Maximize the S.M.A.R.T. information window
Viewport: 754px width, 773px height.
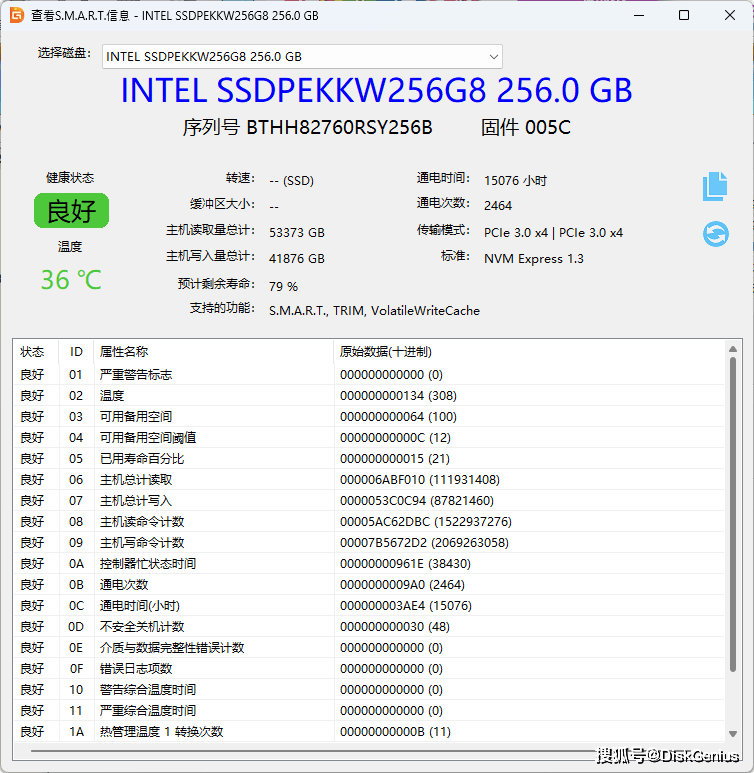pos(684,15)
